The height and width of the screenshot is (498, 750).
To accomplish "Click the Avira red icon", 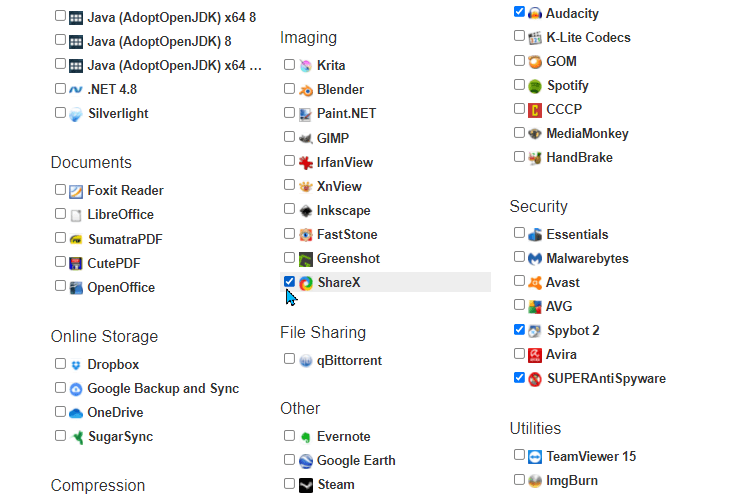I will coord(535,355).
